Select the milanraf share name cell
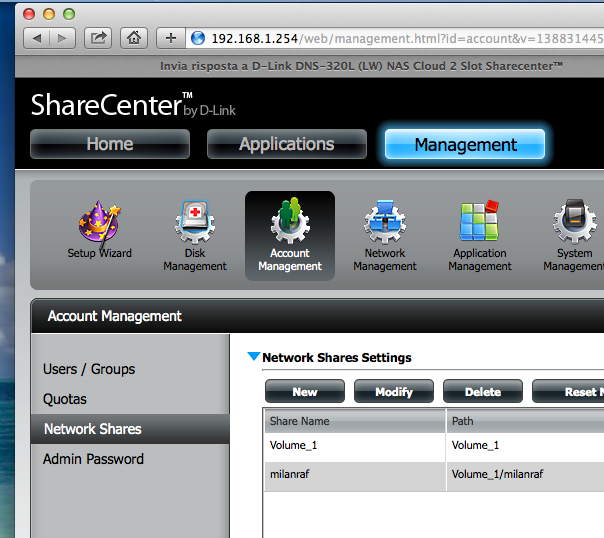 355,474
